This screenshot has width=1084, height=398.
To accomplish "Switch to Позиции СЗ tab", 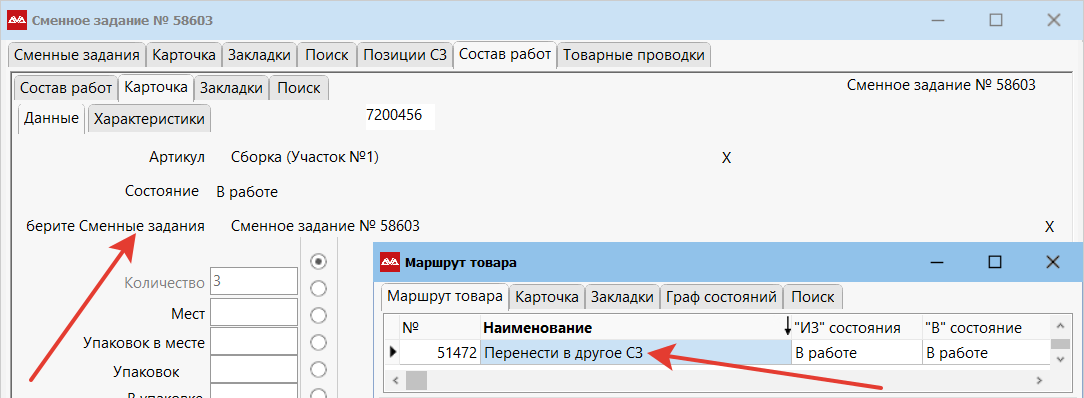I will pos(406,55).
